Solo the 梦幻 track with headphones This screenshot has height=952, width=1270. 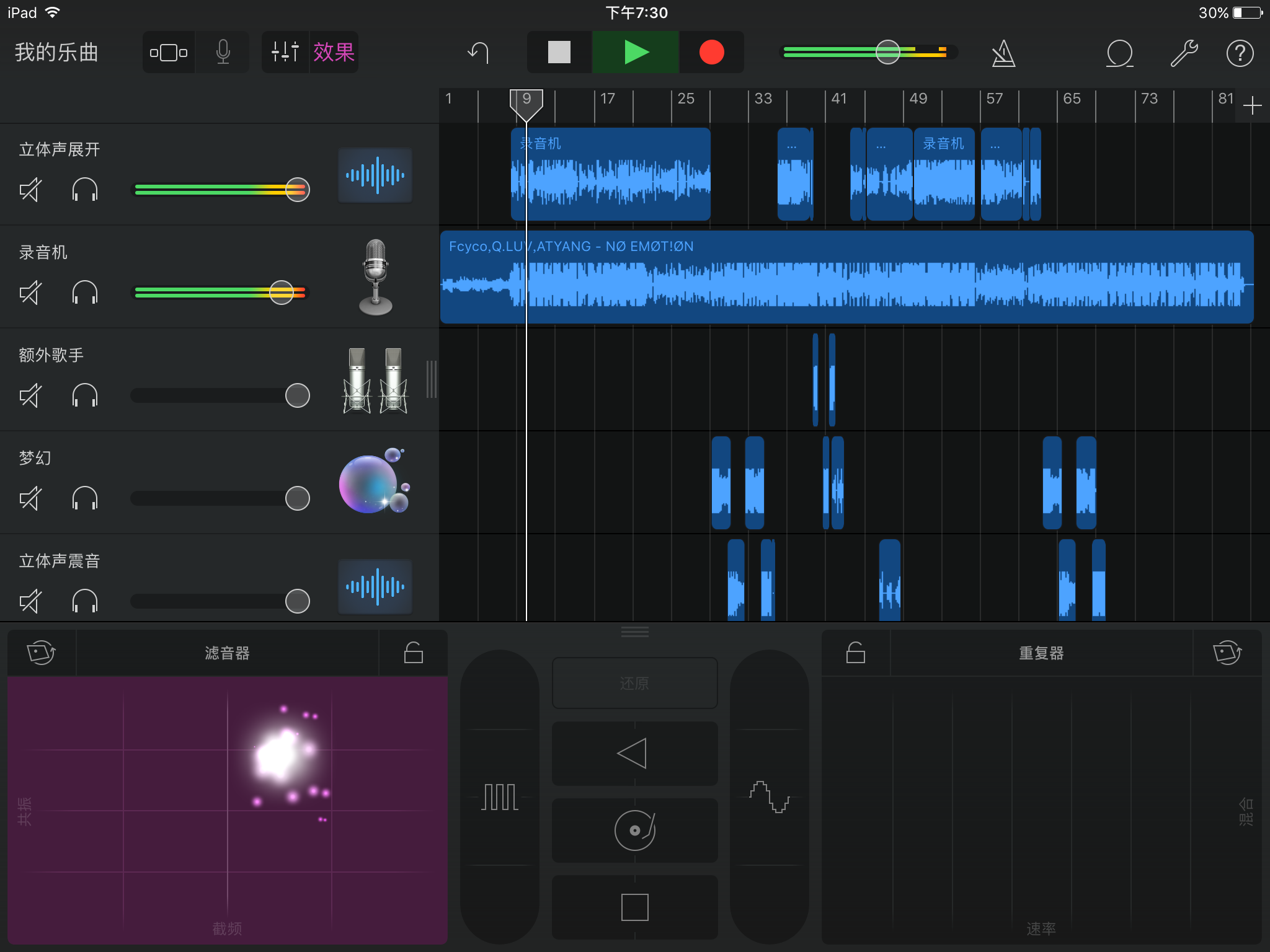[x=85, y=498]
